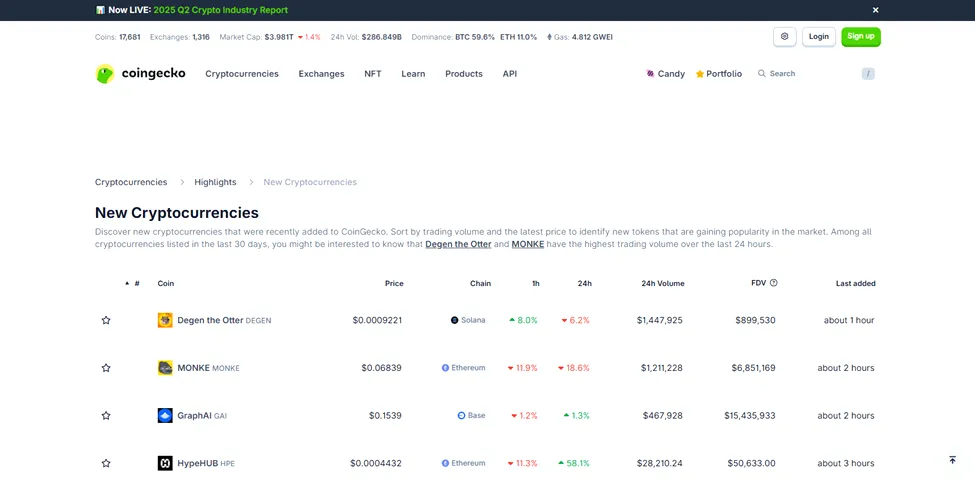Sort by the Last added column header
975x483 pixels.
(x=856, y=283)
